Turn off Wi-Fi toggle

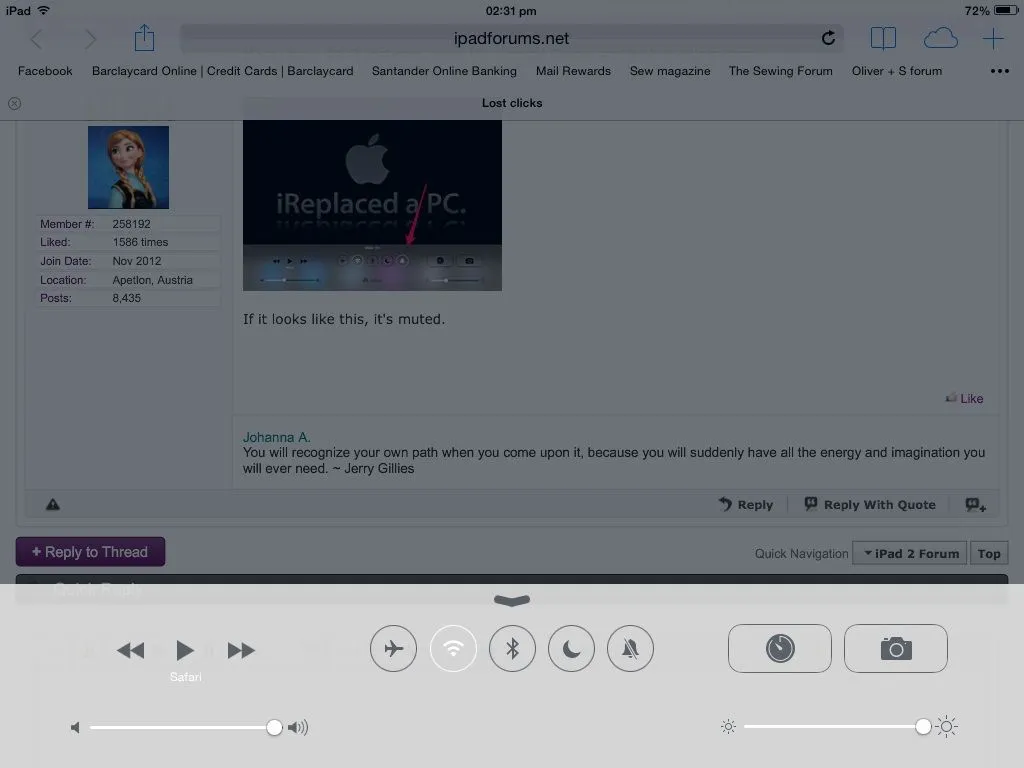pyautogui.click(x=453, y=649)
